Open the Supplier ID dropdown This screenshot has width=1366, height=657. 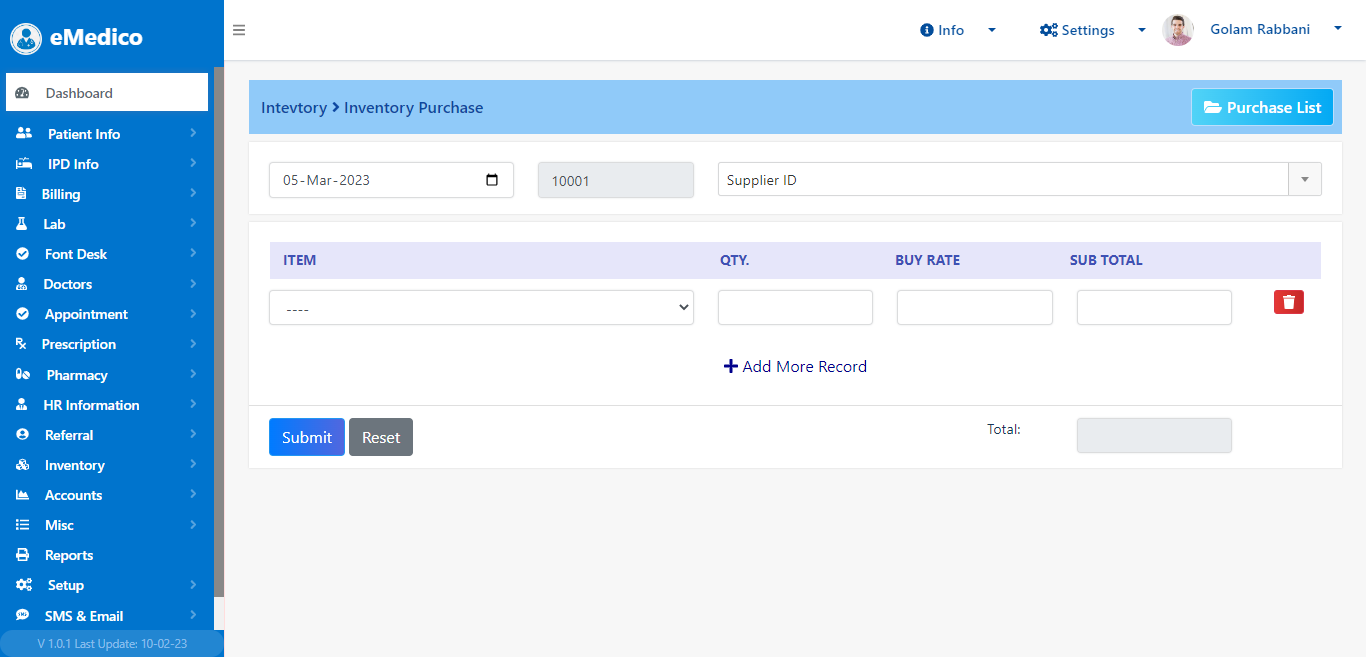(x=1020, y=180)
